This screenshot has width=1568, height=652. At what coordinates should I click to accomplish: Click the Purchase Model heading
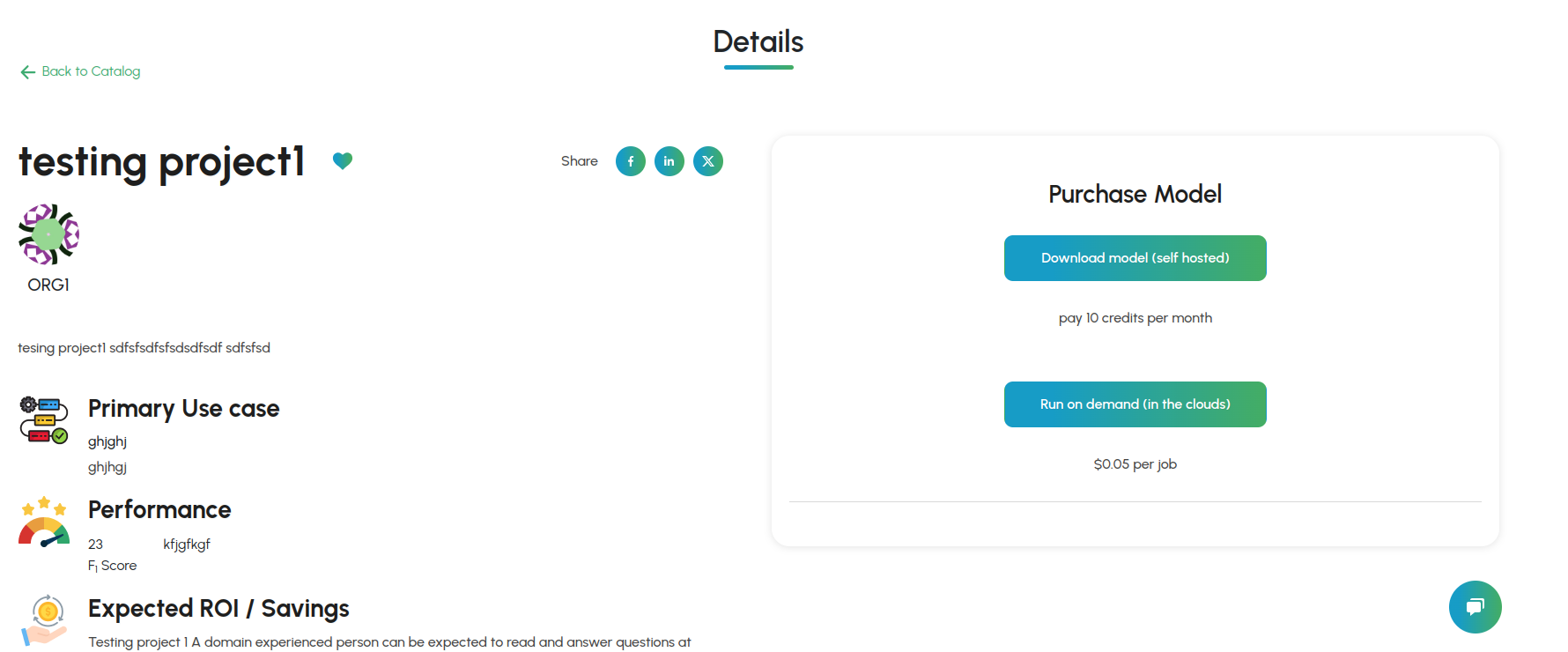click(1135, 194)
